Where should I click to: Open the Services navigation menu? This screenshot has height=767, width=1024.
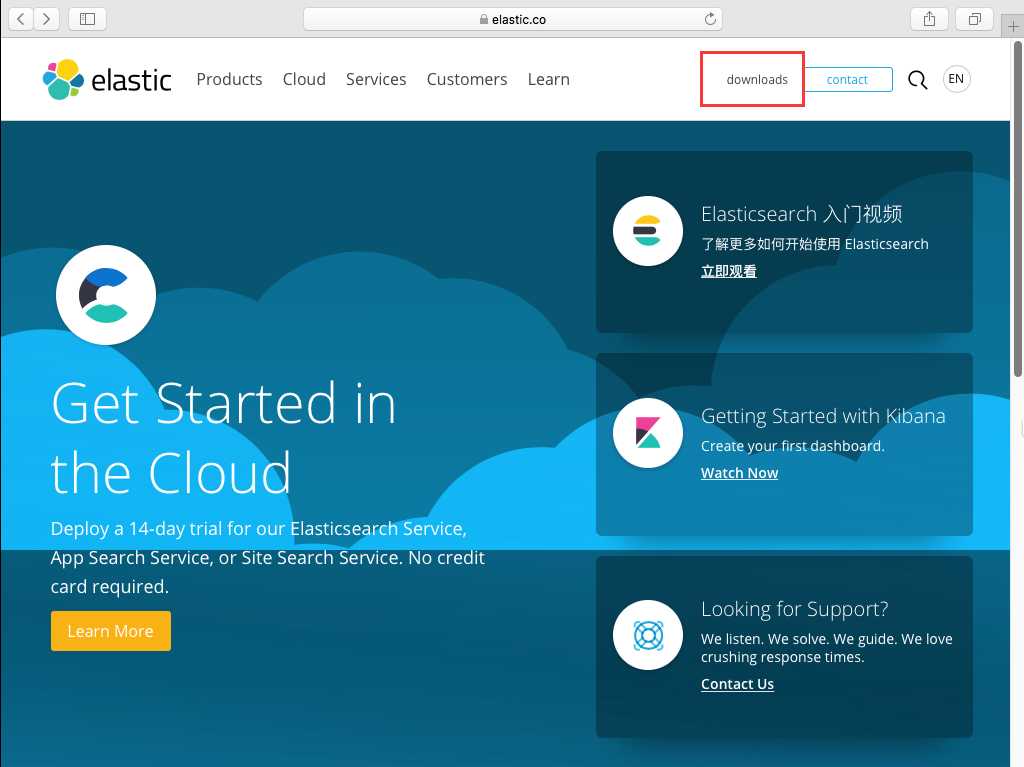click(x=376, y=79)
